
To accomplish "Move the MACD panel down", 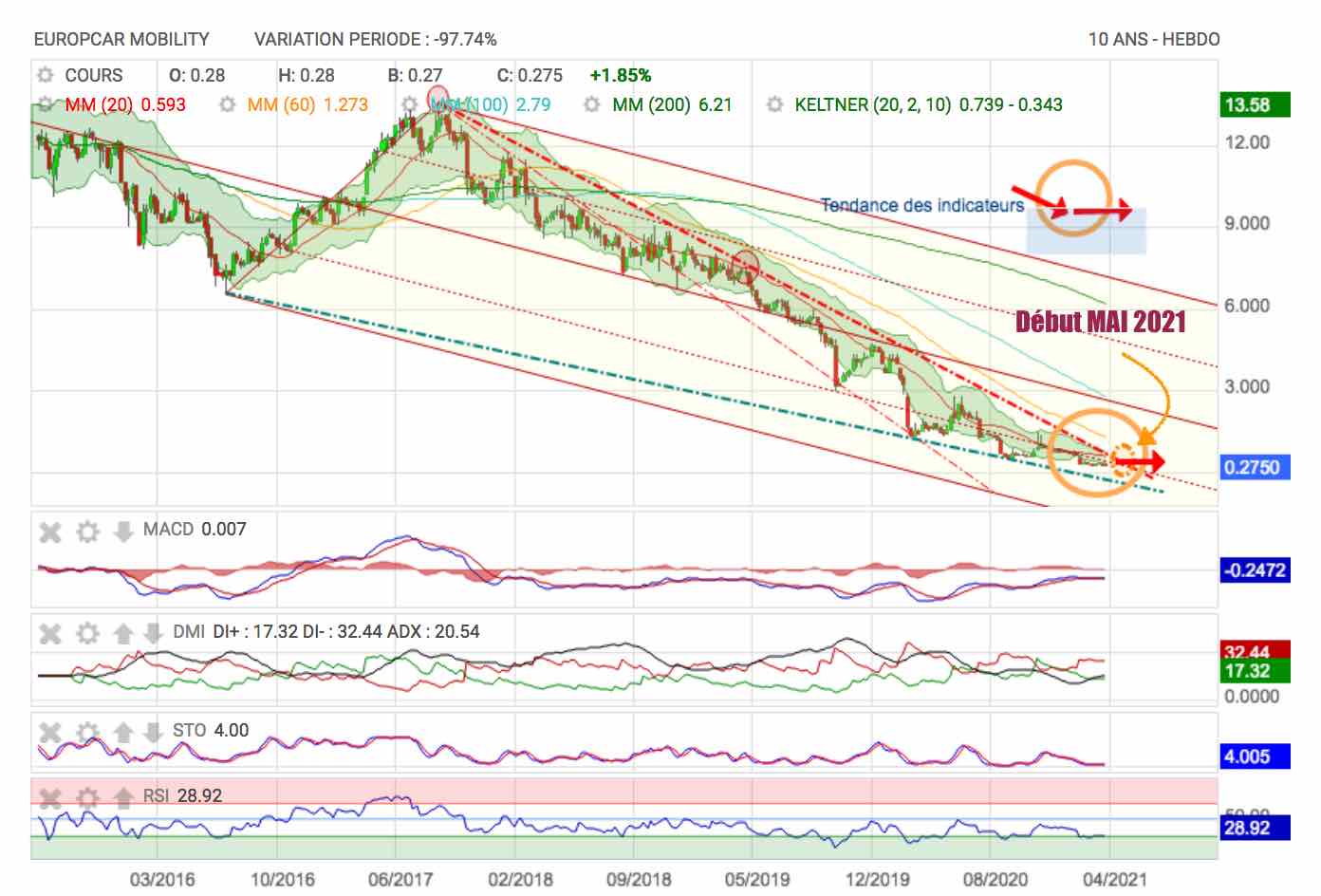I will click(123, 532).
